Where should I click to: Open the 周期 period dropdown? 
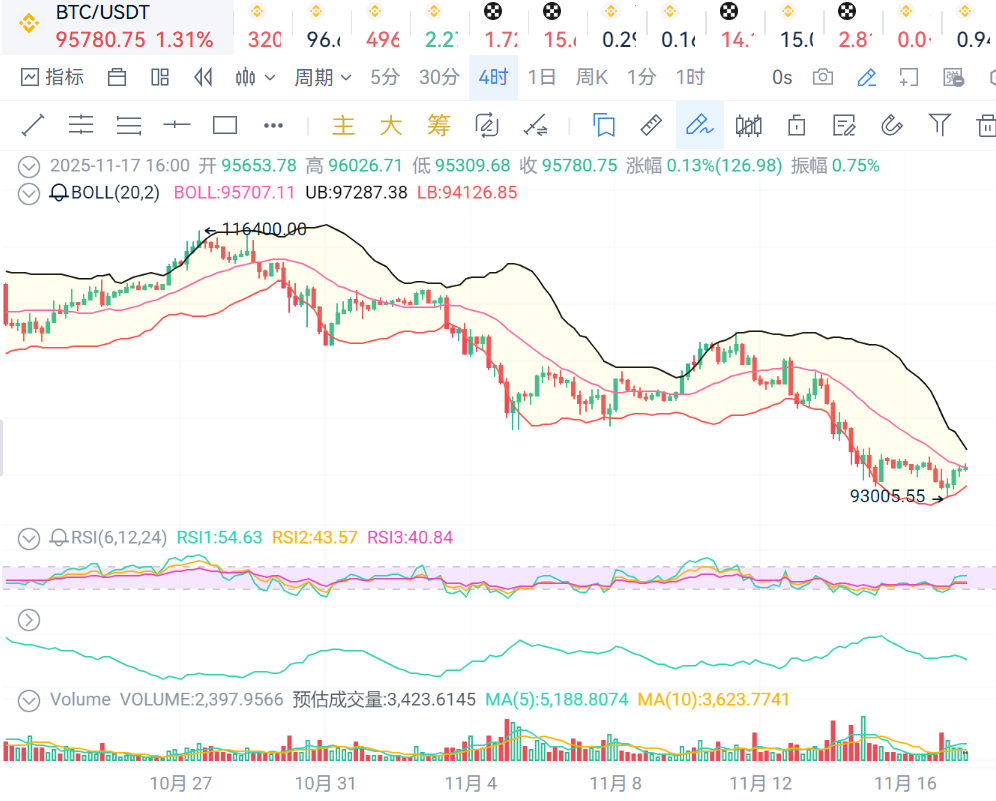[x=322, y=77]
